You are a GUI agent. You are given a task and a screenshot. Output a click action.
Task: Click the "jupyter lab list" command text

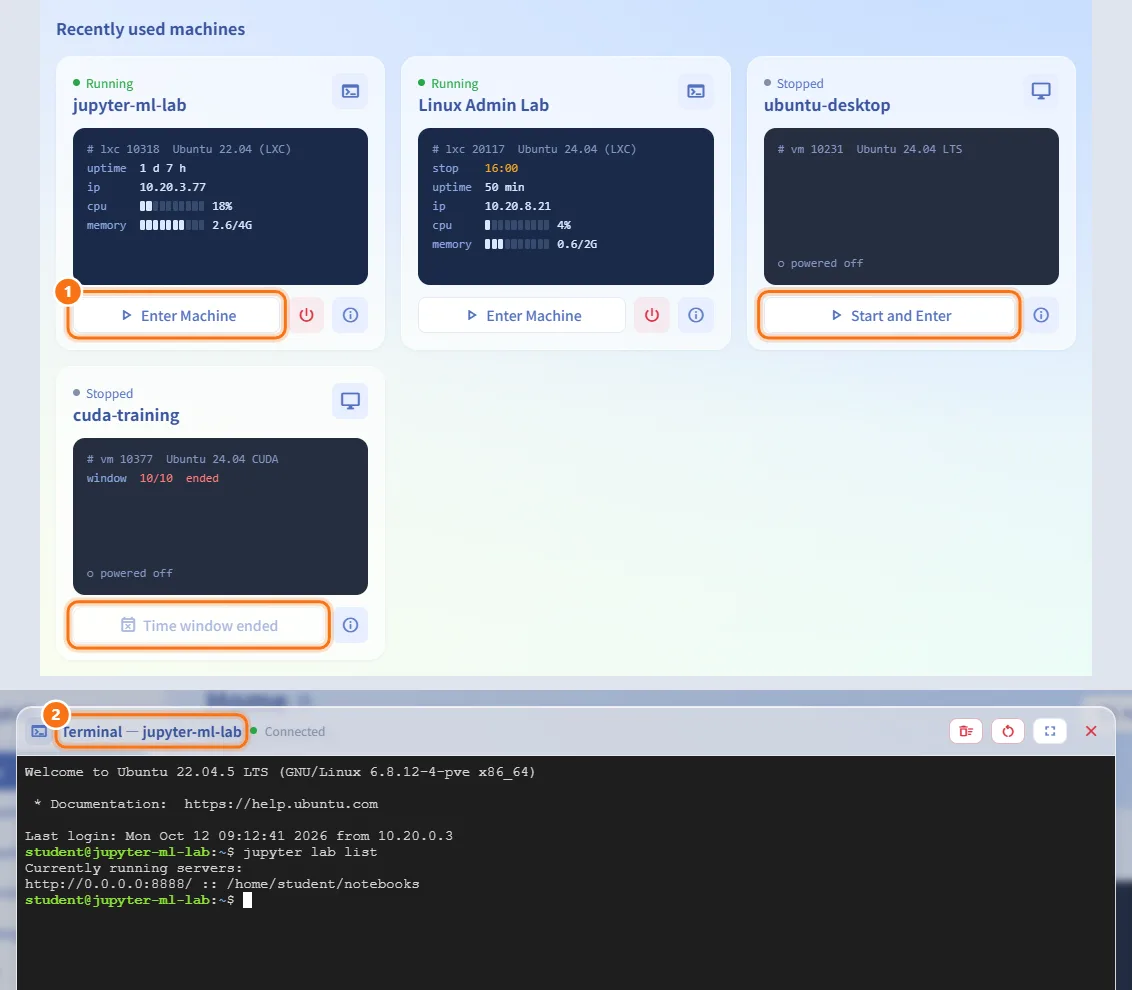coord(310,853)
